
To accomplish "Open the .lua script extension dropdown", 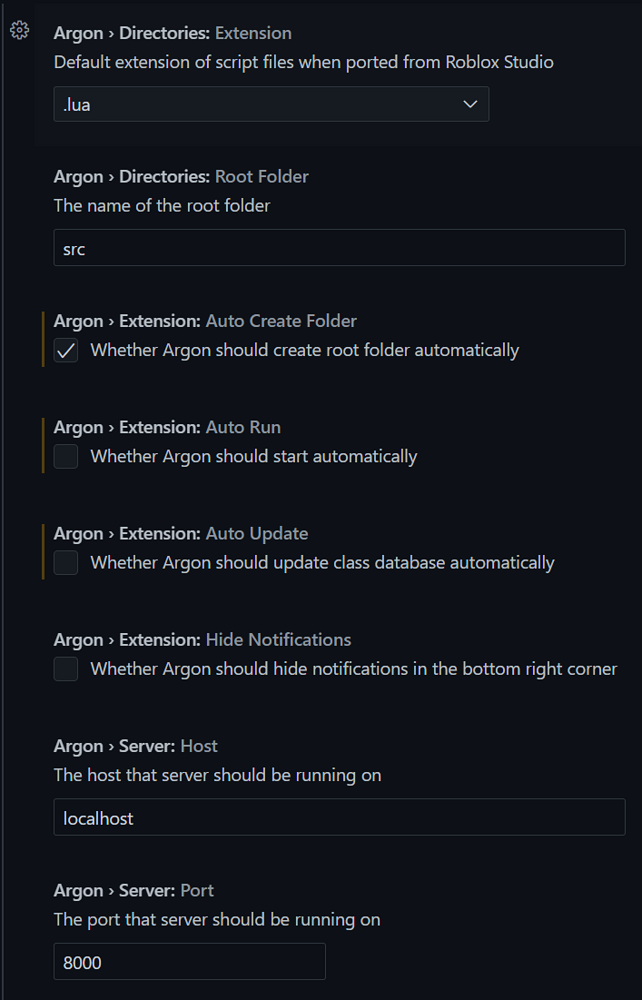I will tap(271, 104).
